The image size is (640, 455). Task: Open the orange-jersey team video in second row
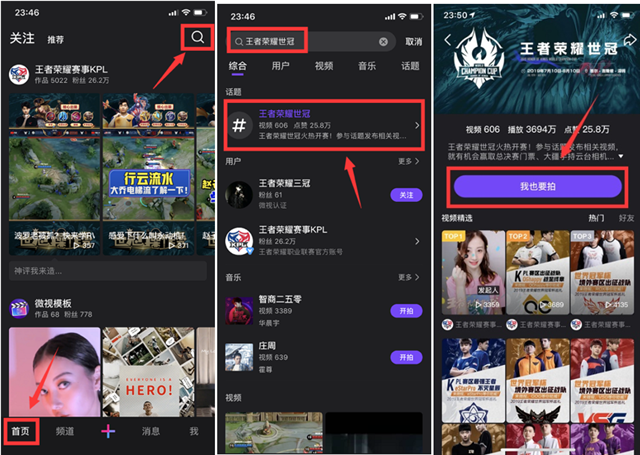pyautogui.click(x=538, y=380)
